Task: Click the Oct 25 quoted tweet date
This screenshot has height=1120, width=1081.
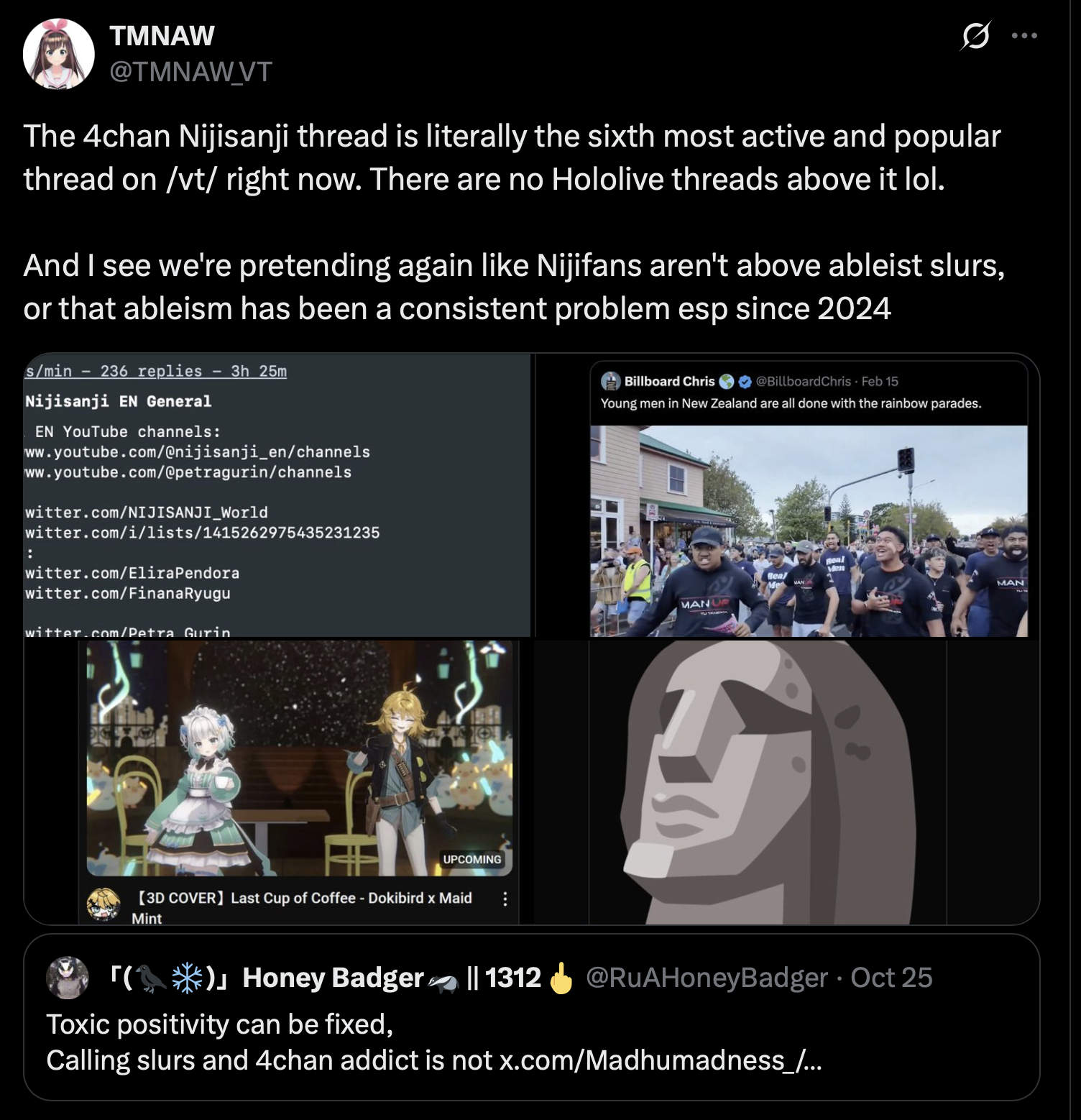Action: click(x=891, y=978)
